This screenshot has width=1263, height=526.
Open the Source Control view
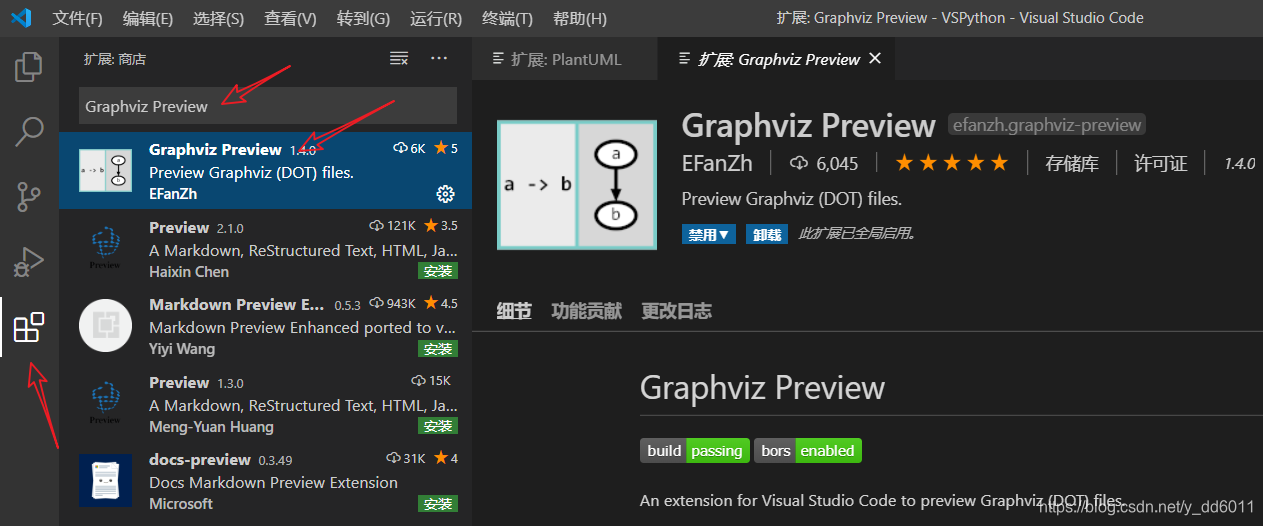[x=29, y=197]
